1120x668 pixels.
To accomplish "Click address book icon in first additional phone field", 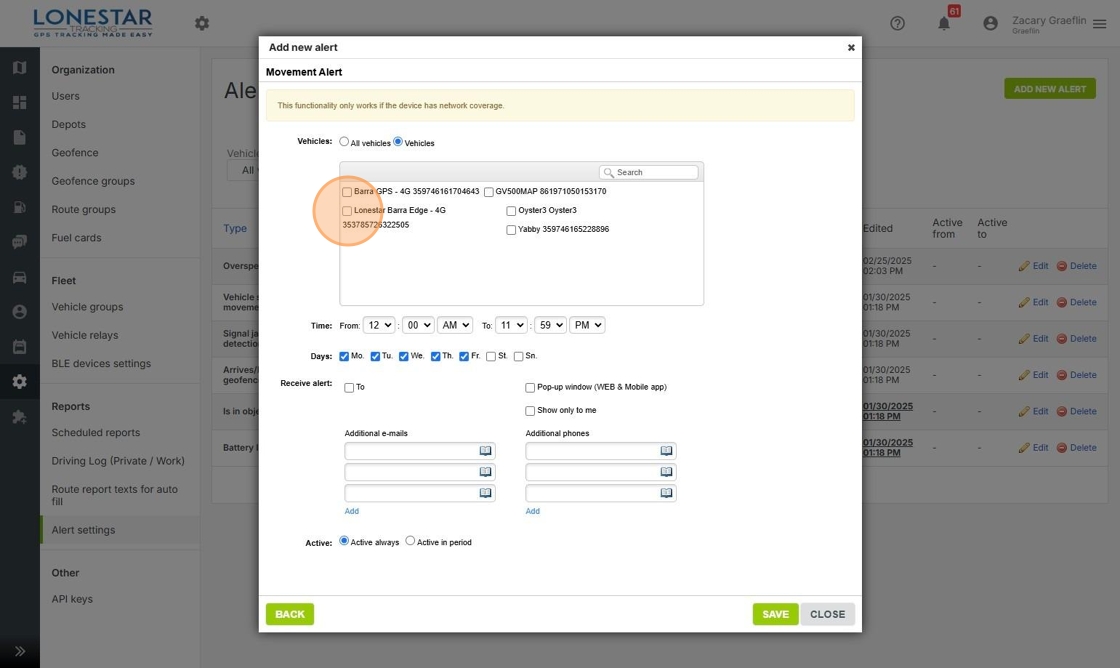I will 666,451.
